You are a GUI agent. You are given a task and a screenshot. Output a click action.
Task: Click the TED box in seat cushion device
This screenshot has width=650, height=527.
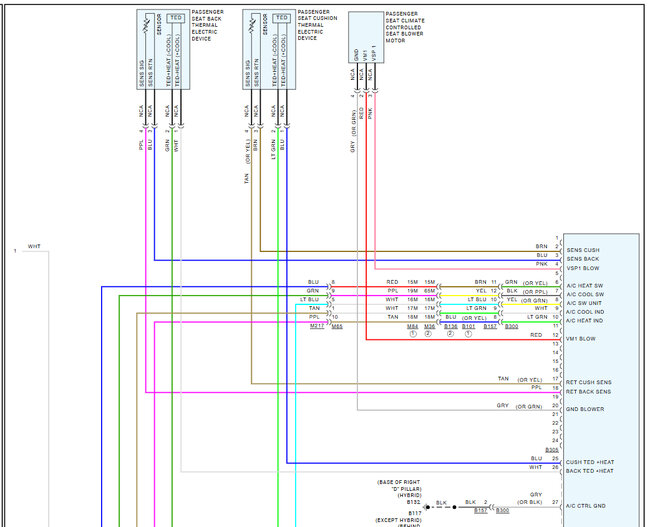tap(281, 18)
